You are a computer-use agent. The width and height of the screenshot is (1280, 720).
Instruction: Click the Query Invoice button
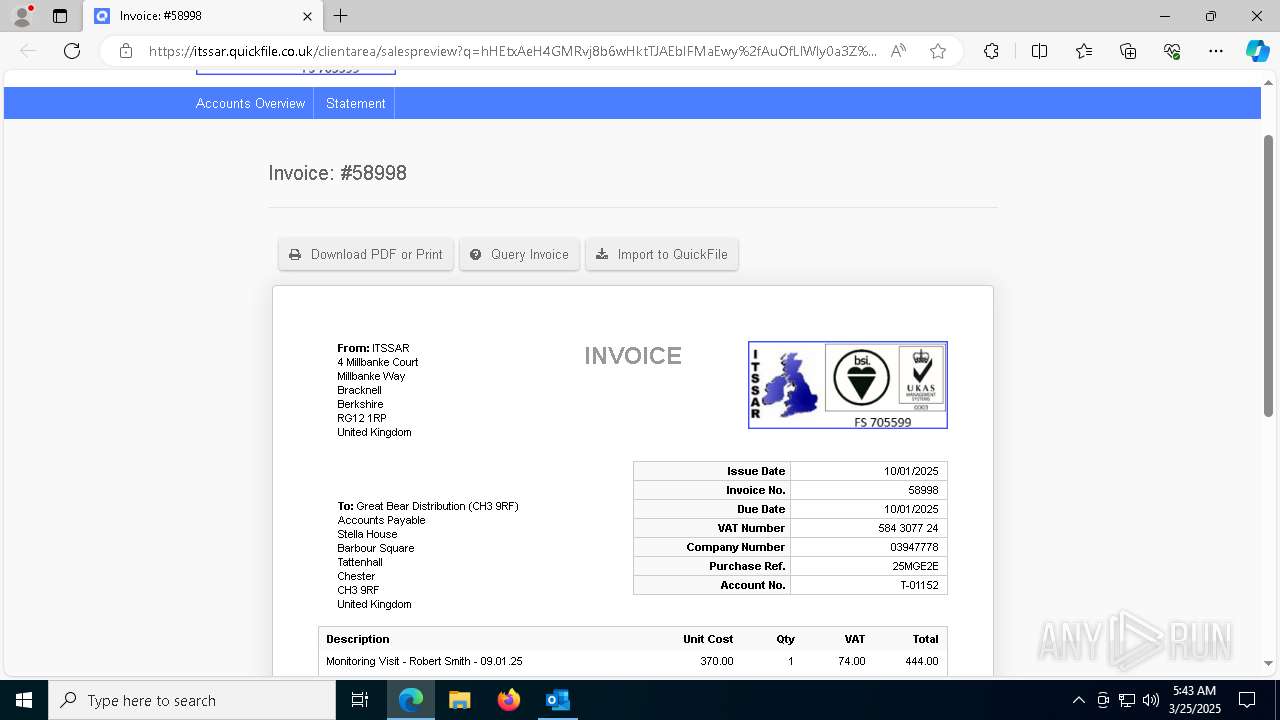519,254
